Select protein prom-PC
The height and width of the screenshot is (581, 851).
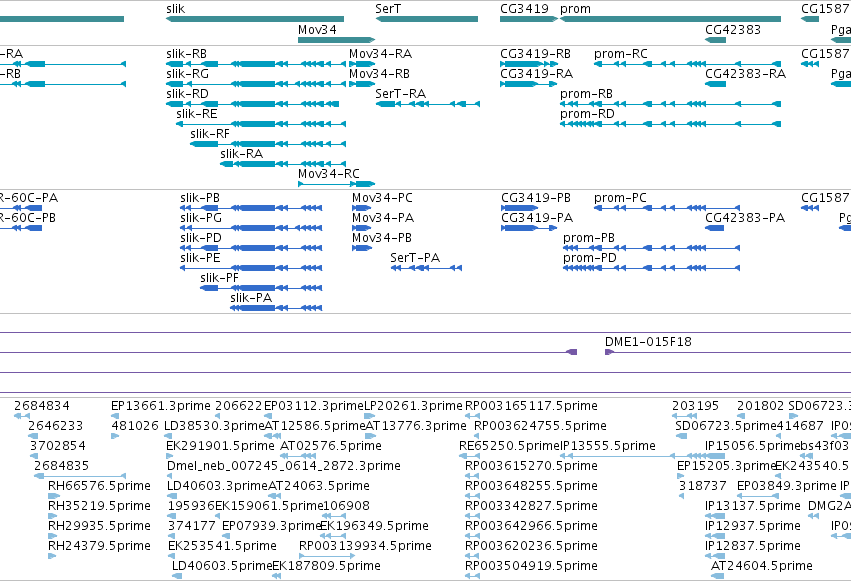pos(620,198)
